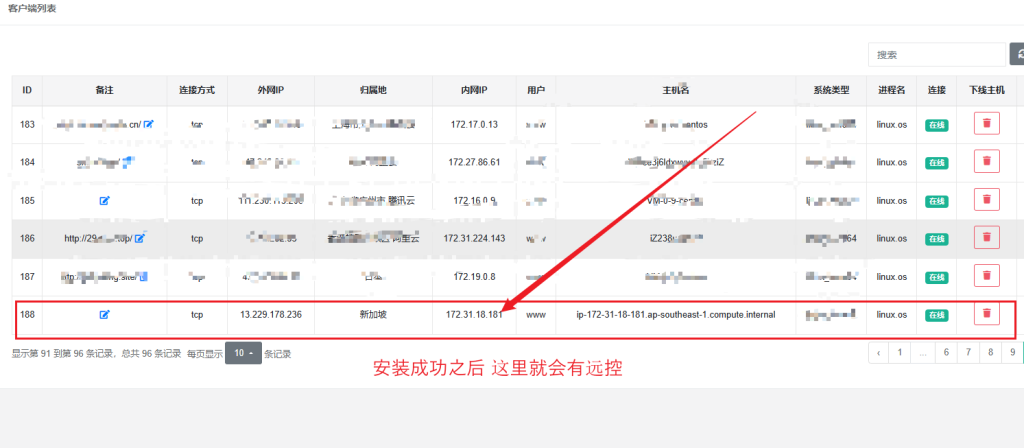Click the edit note icon in row 183

click(148, 124)
